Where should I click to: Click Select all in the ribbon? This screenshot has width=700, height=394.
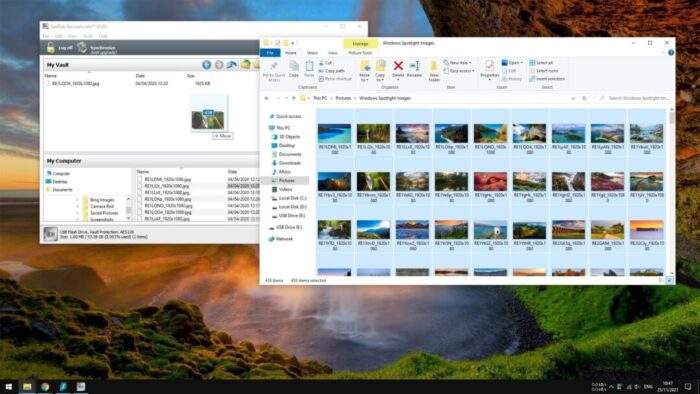(x=541, y=63)
